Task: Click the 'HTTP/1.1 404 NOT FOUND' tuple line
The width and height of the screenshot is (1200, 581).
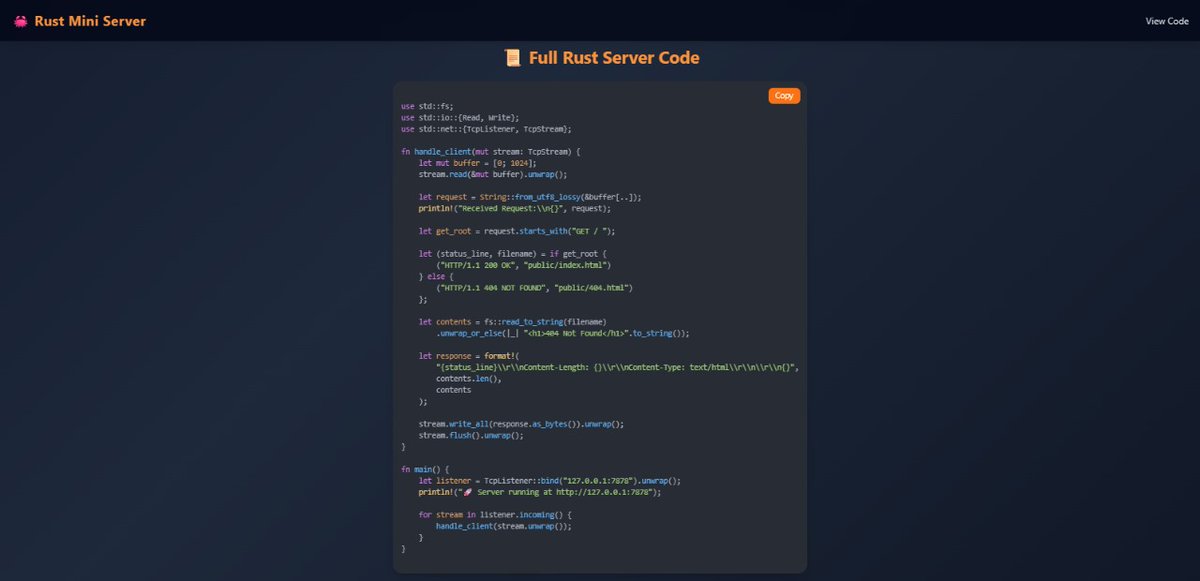Action: click(x=535, y=288)
